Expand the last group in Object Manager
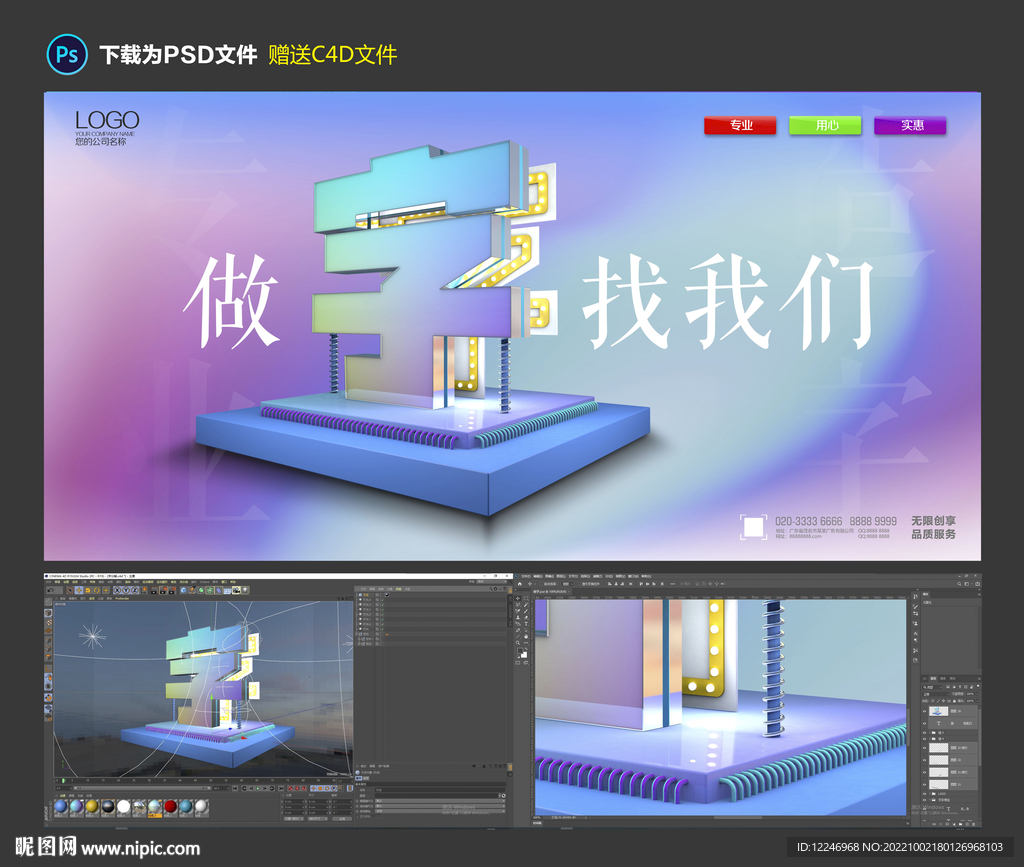The height and width of the screenshot is (867, 1024). (359, 644)
